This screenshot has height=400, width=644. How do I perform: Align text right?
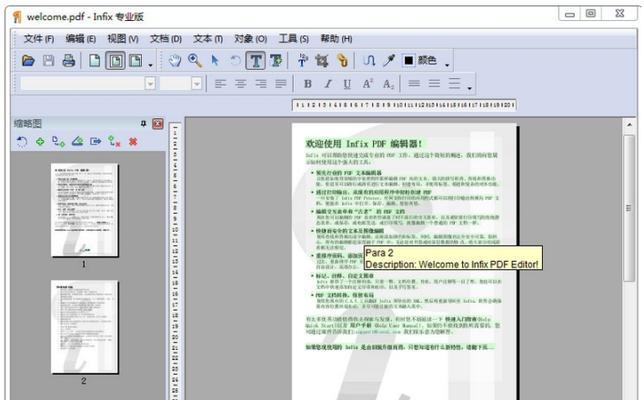[x=261, y=84]
